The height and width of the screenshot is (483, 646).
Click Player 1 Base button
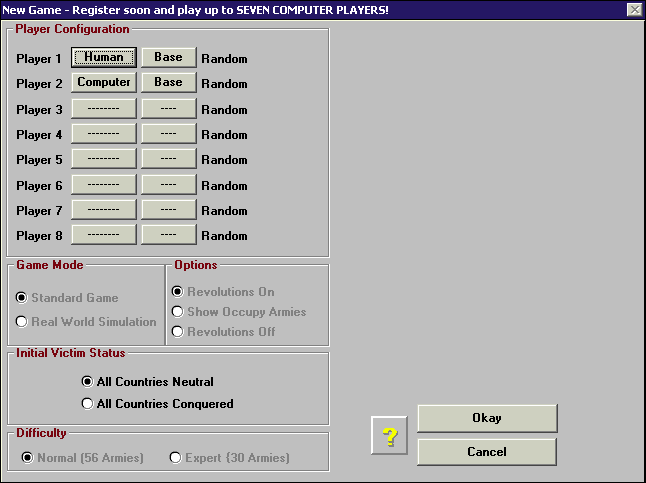(x=168, y=58)
